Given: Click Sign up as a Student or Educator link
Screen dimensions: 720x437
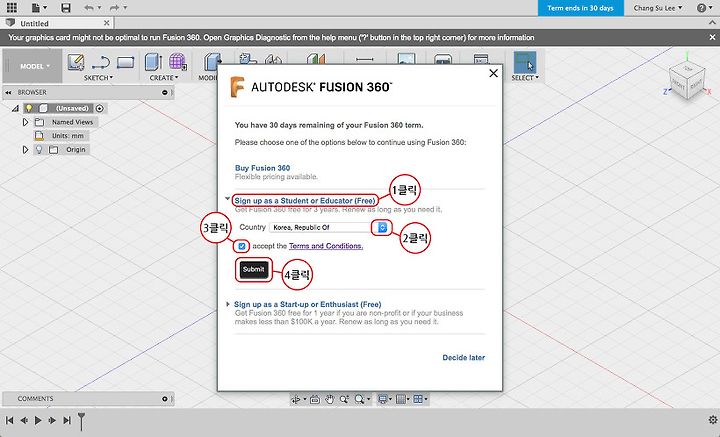Looking at the screenshot, I should click(305, 201).
